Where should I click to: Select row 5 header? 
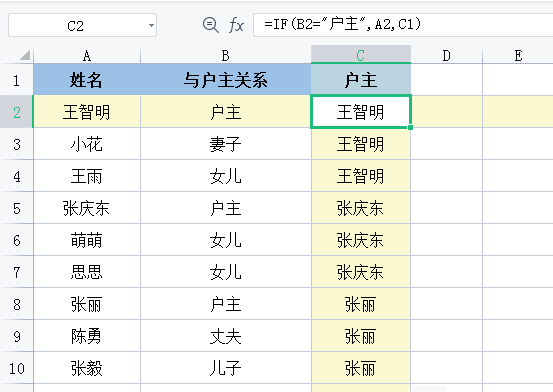coord(17,208)
